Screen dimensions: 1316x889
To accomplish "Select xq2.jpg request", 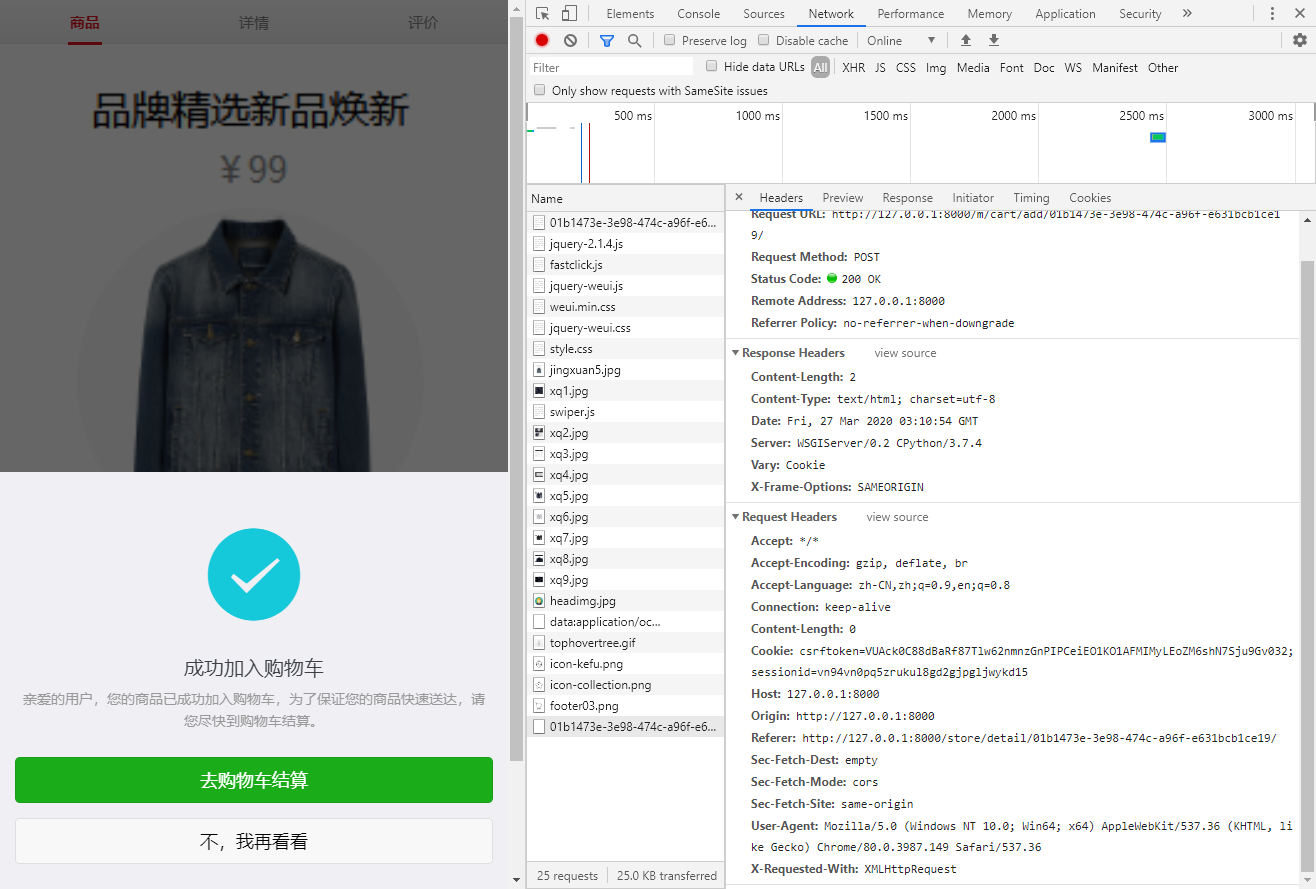I will pos(625,433).
